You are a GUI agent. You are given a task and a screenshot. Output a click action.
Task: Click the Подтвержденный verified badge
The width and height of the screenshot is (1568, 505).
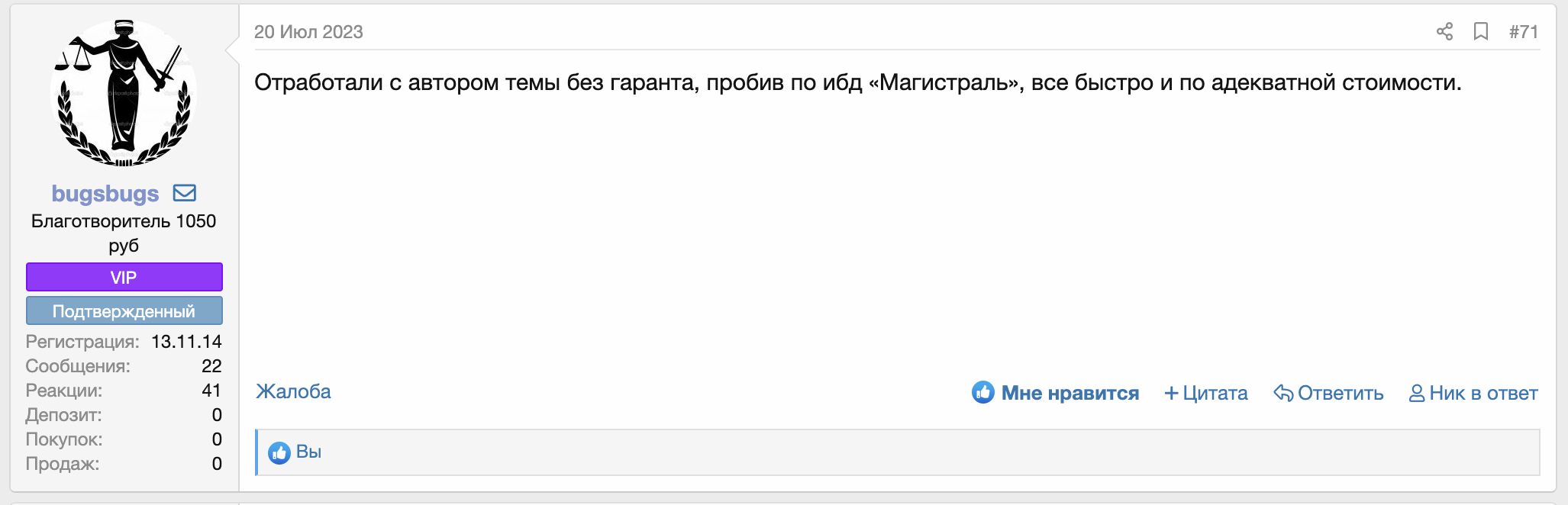tap(124, 310)
